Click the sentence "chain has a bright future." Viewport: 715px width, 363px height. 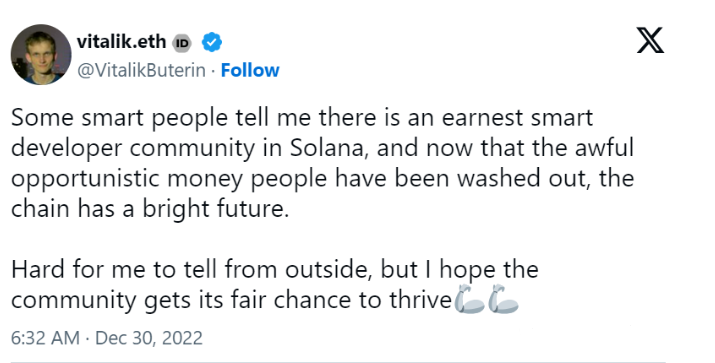tap(150, 209)
